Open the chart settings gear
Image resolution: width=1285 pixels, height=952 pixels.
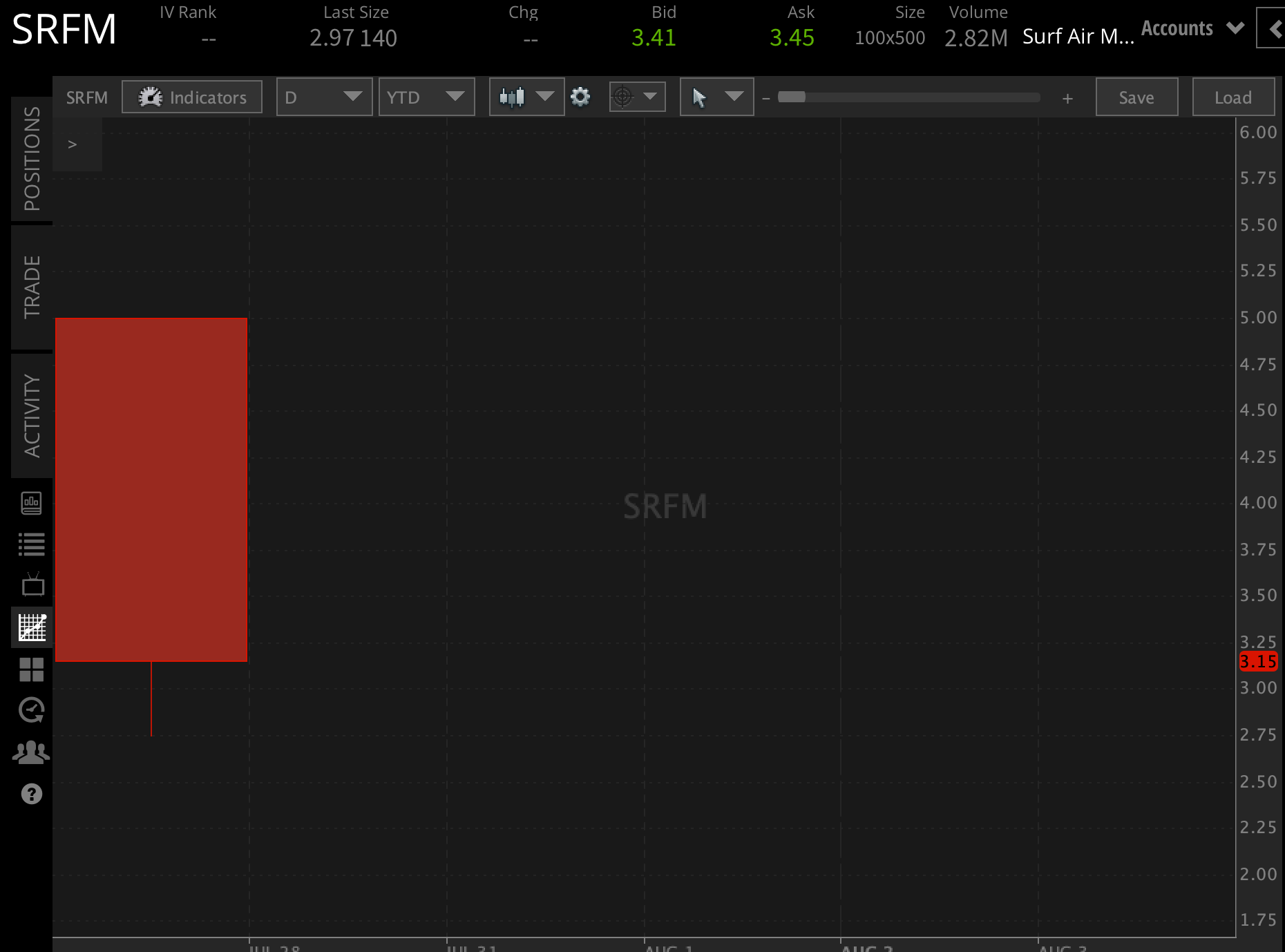581,97
